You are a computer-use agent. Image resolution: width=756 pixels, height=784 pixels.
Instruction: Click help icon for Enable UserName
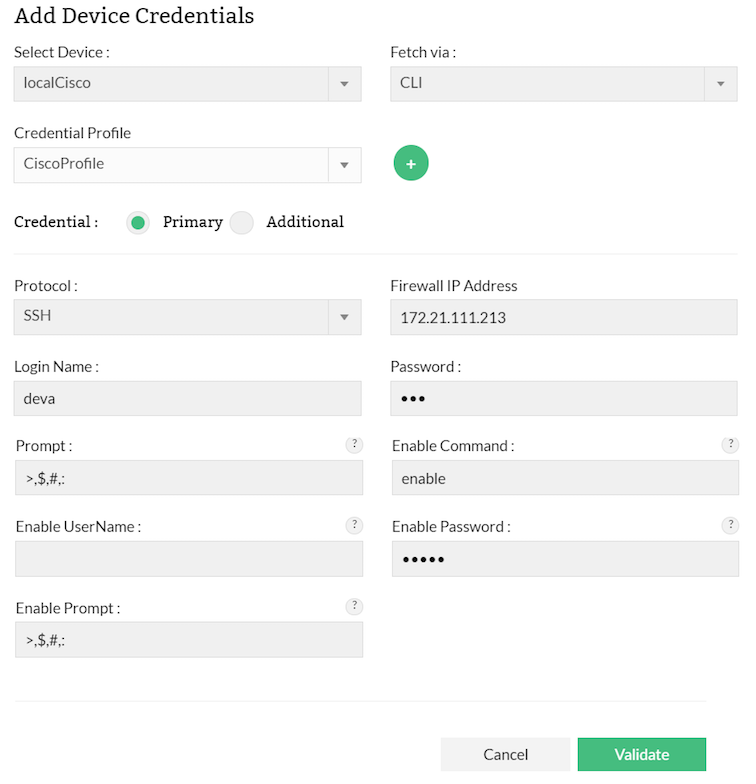(354, 525)
